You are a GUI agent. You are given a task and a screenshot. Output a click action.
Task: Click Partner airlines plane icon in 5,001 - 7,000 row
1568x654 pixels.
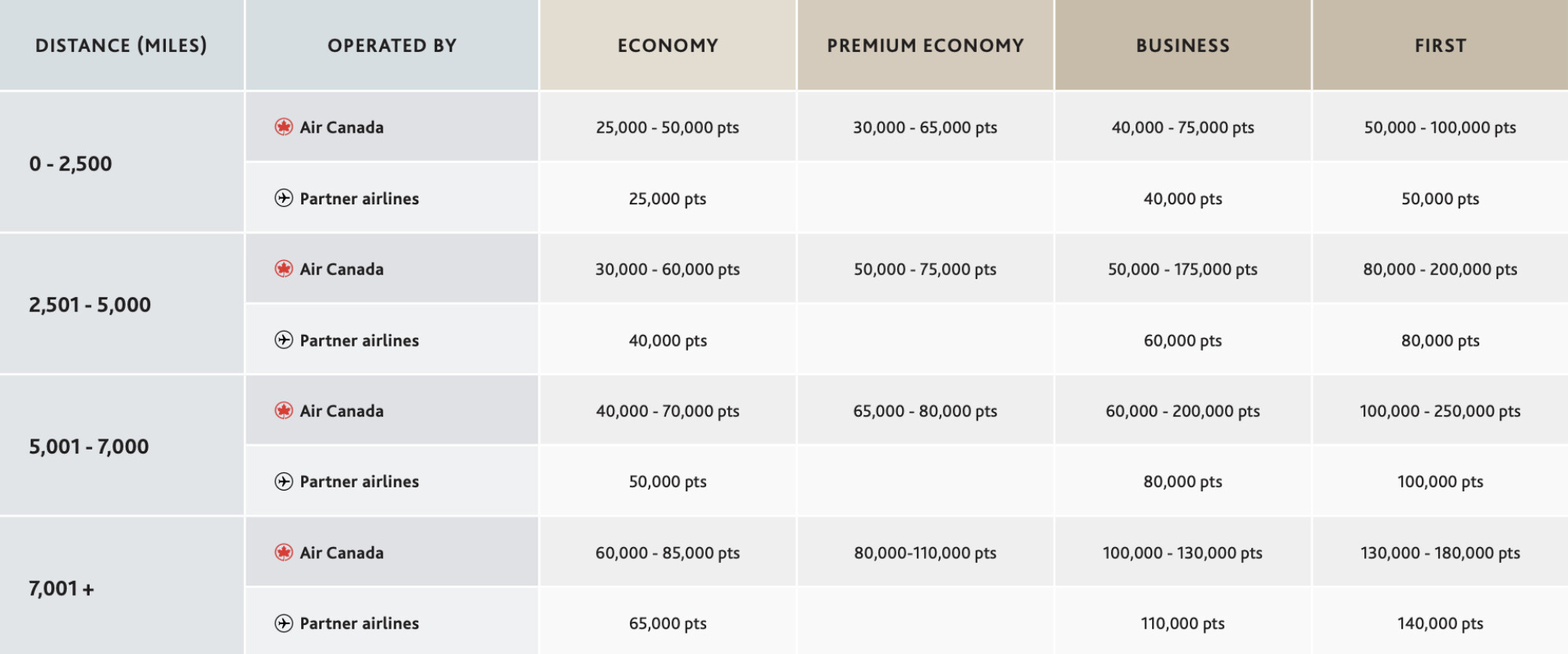coord(284,481)
